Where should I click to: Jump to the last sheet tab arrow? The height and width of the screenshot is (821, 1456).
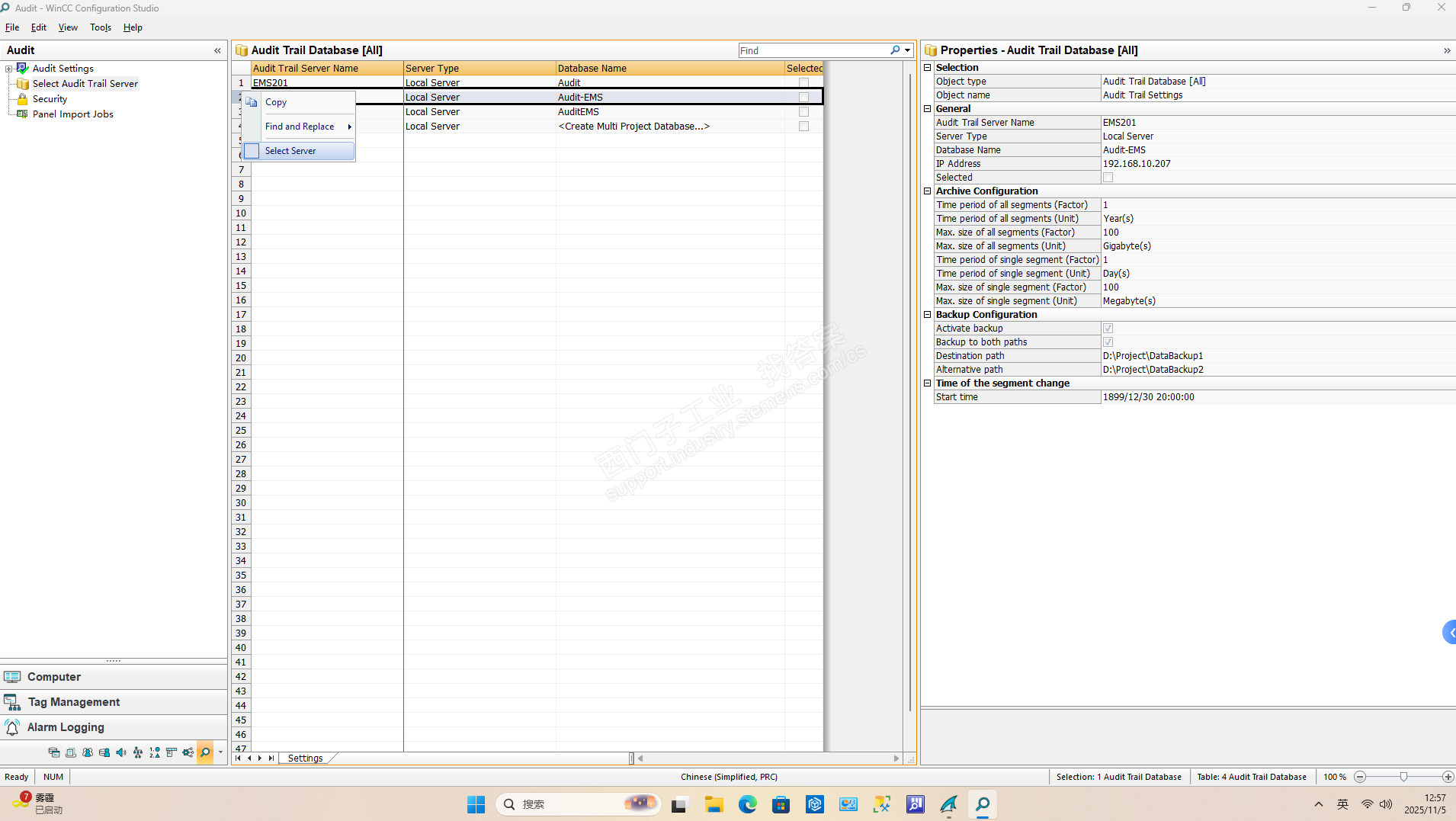(271, 758)
